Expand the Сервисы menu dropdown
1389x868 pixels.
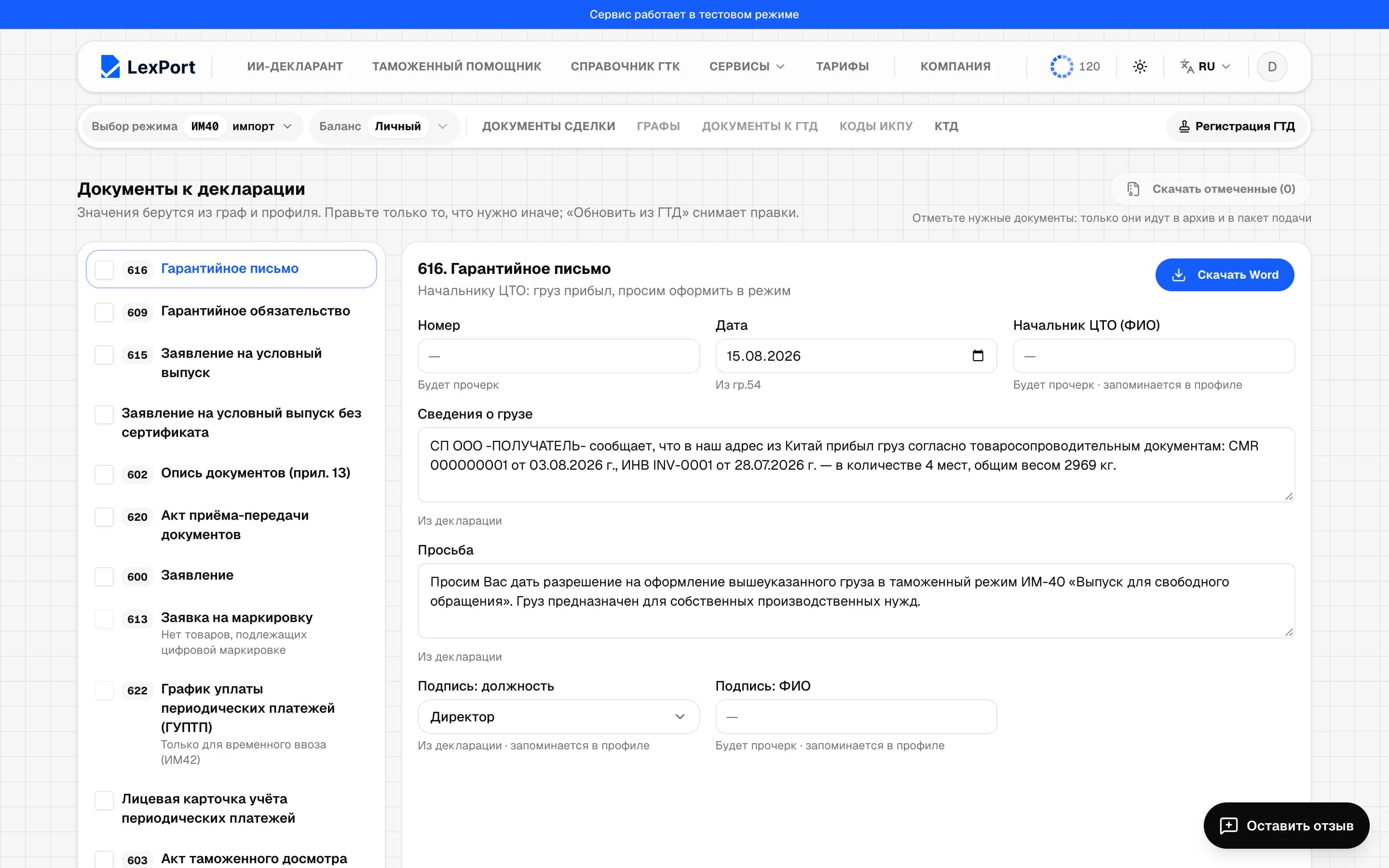pyautogui.click(x=747, y=67)
